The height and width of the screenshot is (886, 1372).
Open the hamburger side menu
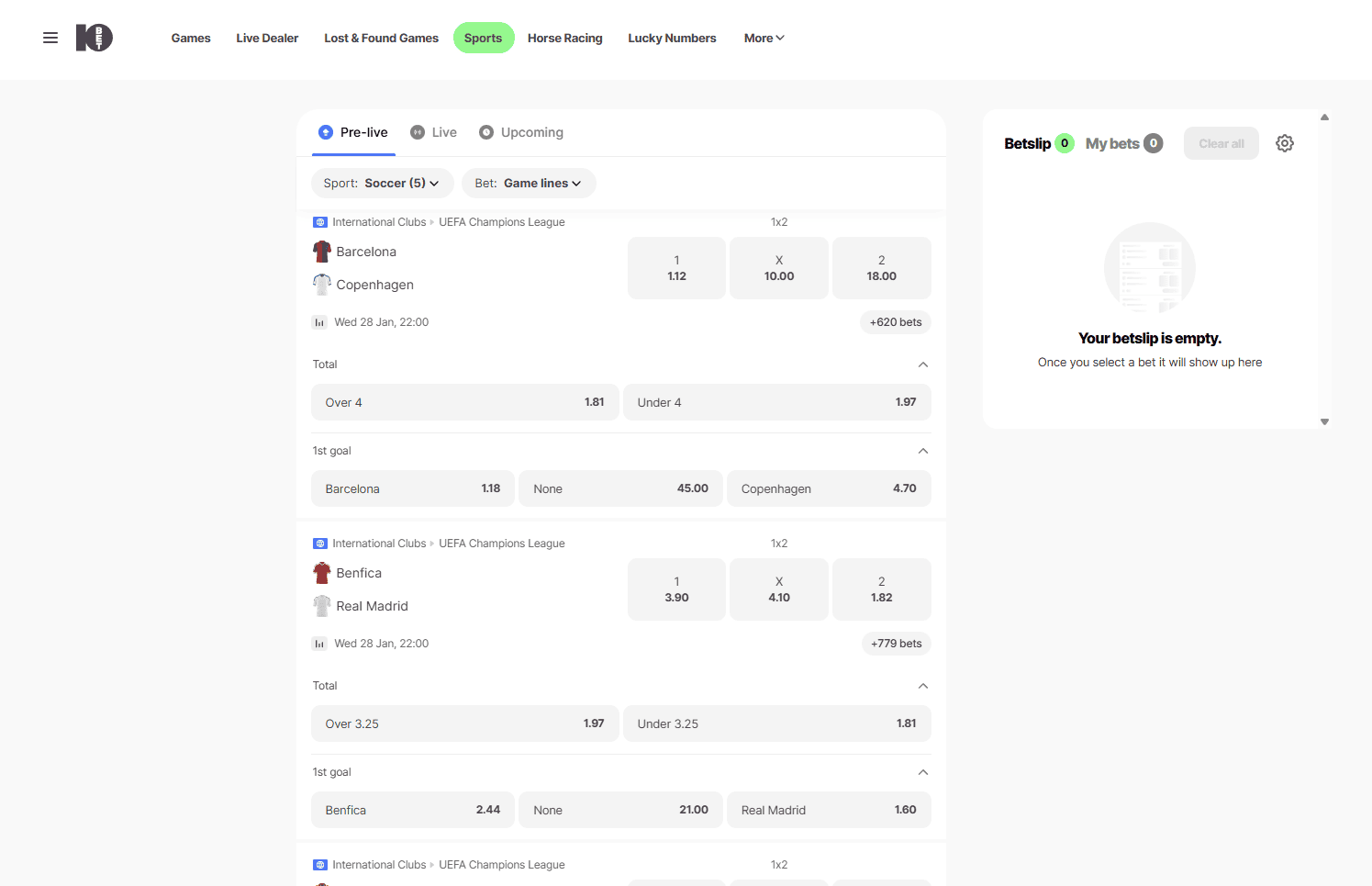(x=50, y=38)
